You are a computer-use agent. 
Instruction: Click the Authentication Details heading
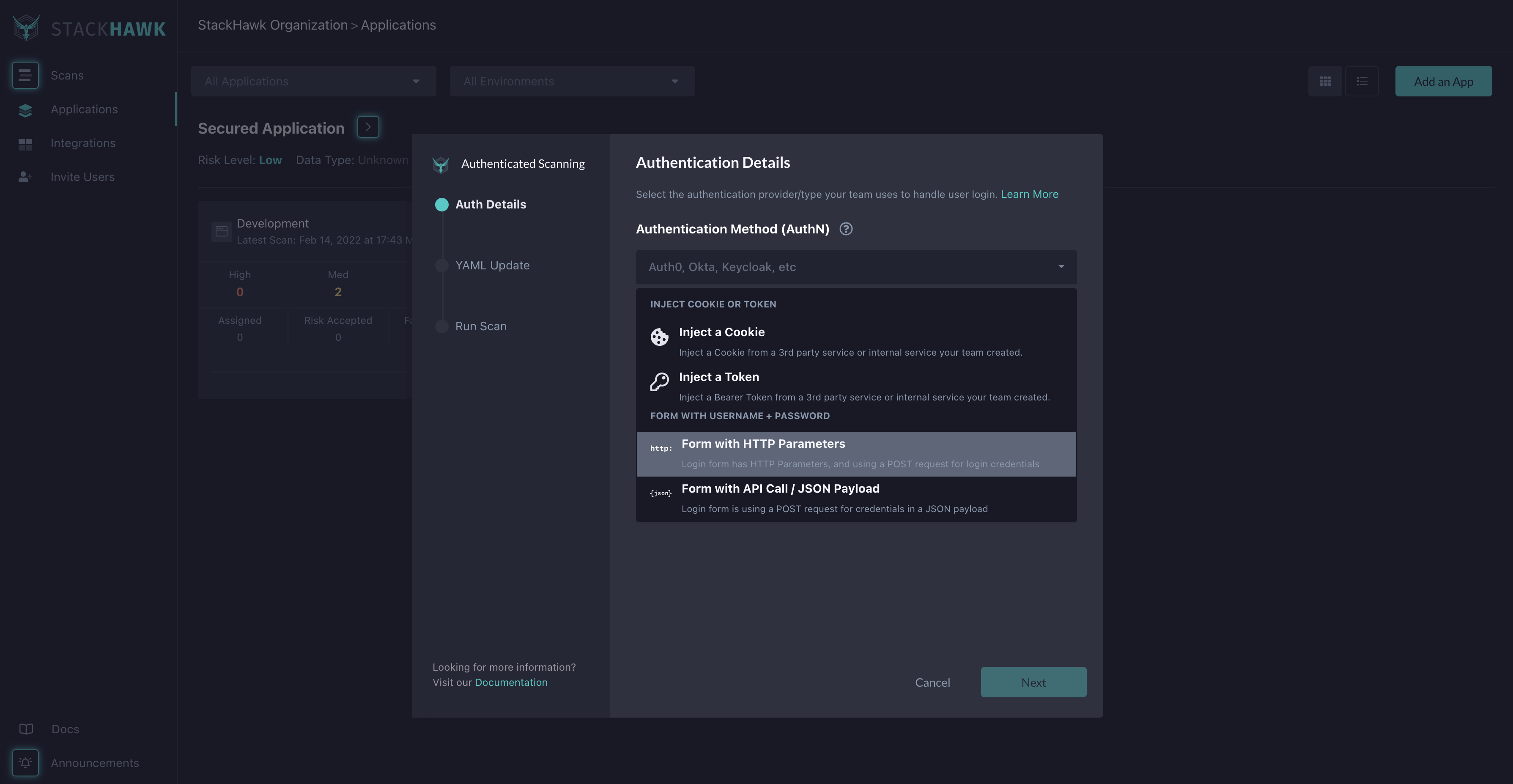(x=713, y=163)
